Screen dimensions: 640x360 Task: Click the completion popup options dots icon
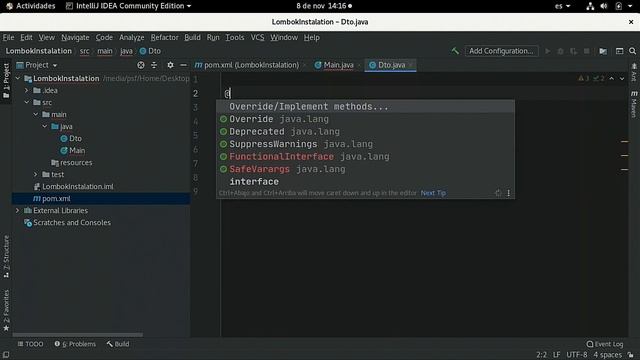(509, 193)
